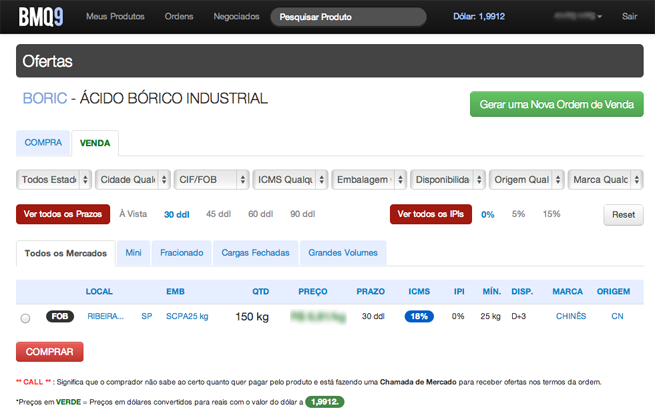
Task: Switch to the Cargas Fechadas tab
Action: tap(255, 253)
